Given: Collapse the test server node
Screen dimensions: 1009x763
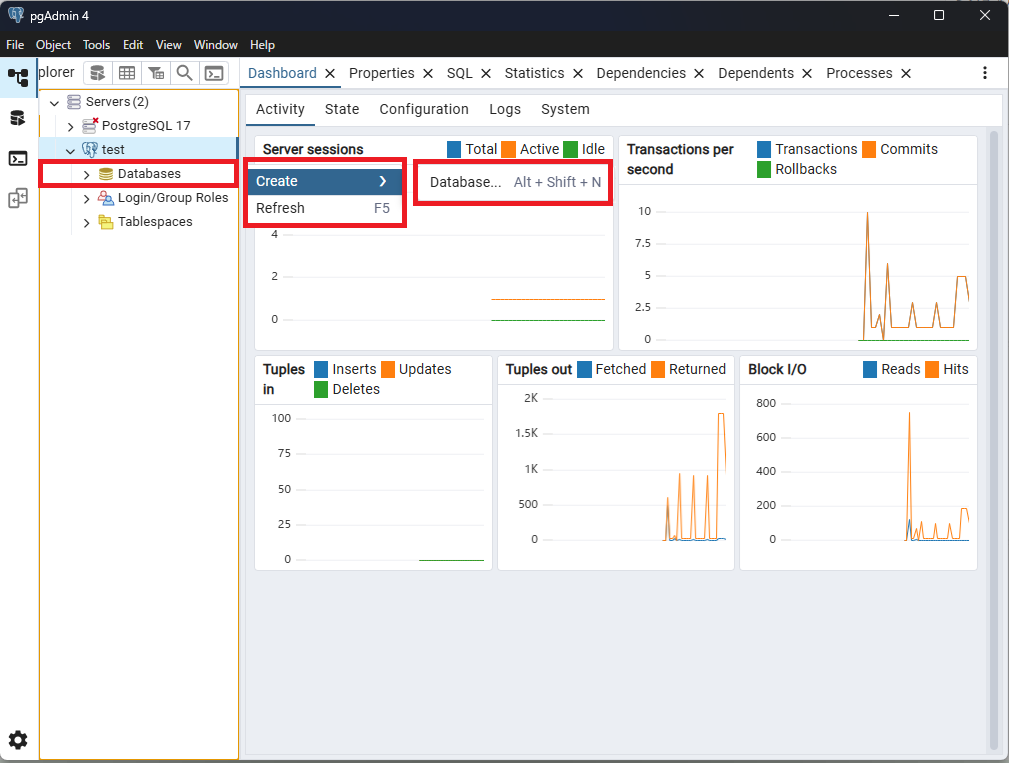Looking at the screenshot, I should point(71,151).
